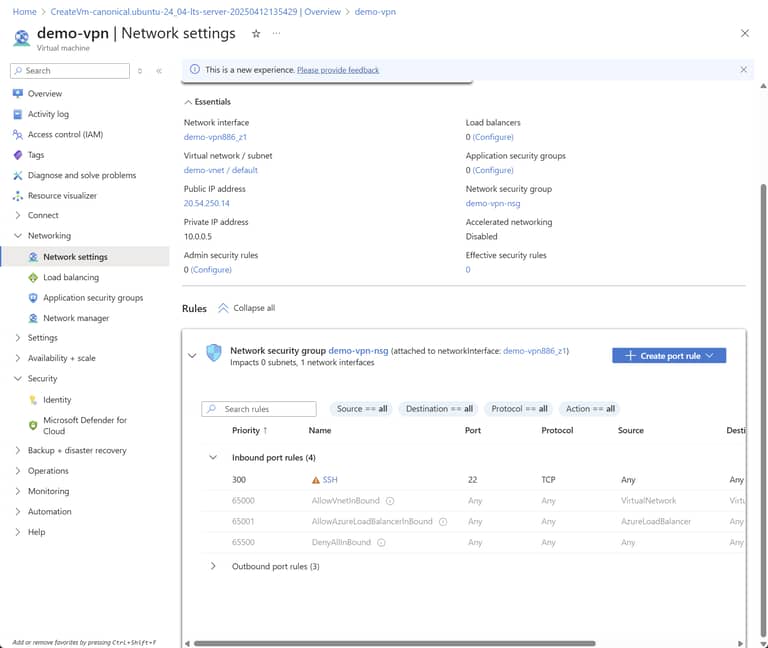Click the magnifier icon in the Search rules box

(x=212, y=408)
